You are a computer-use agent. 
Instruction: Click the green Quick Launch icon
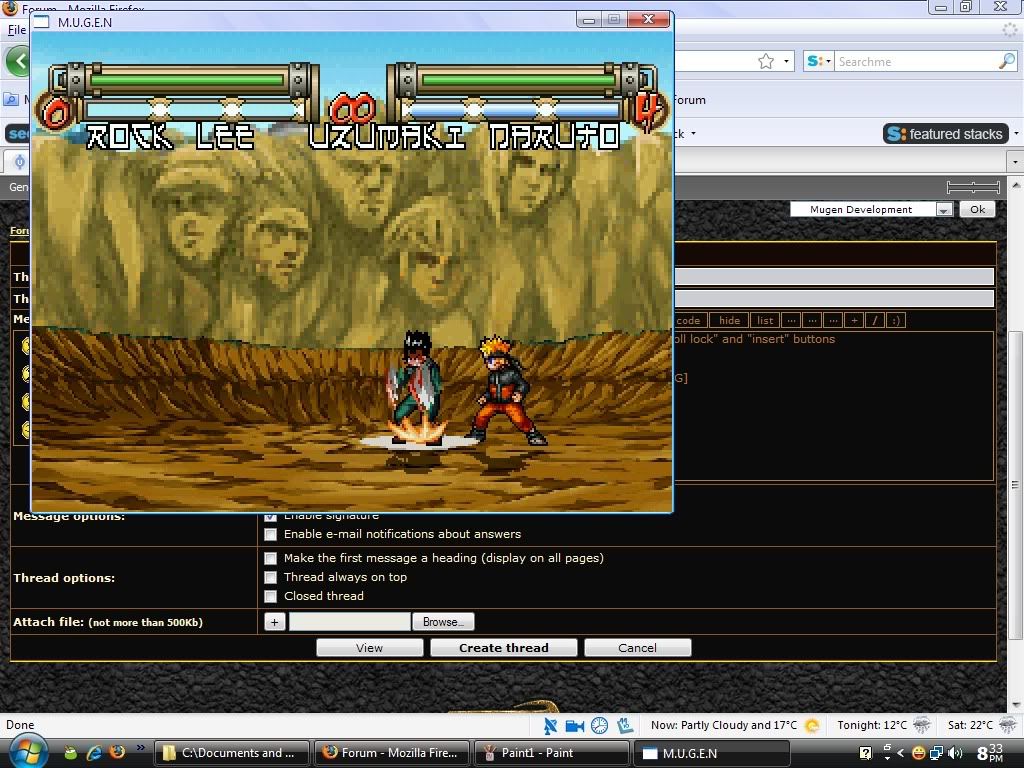click(x=71, y=754)
